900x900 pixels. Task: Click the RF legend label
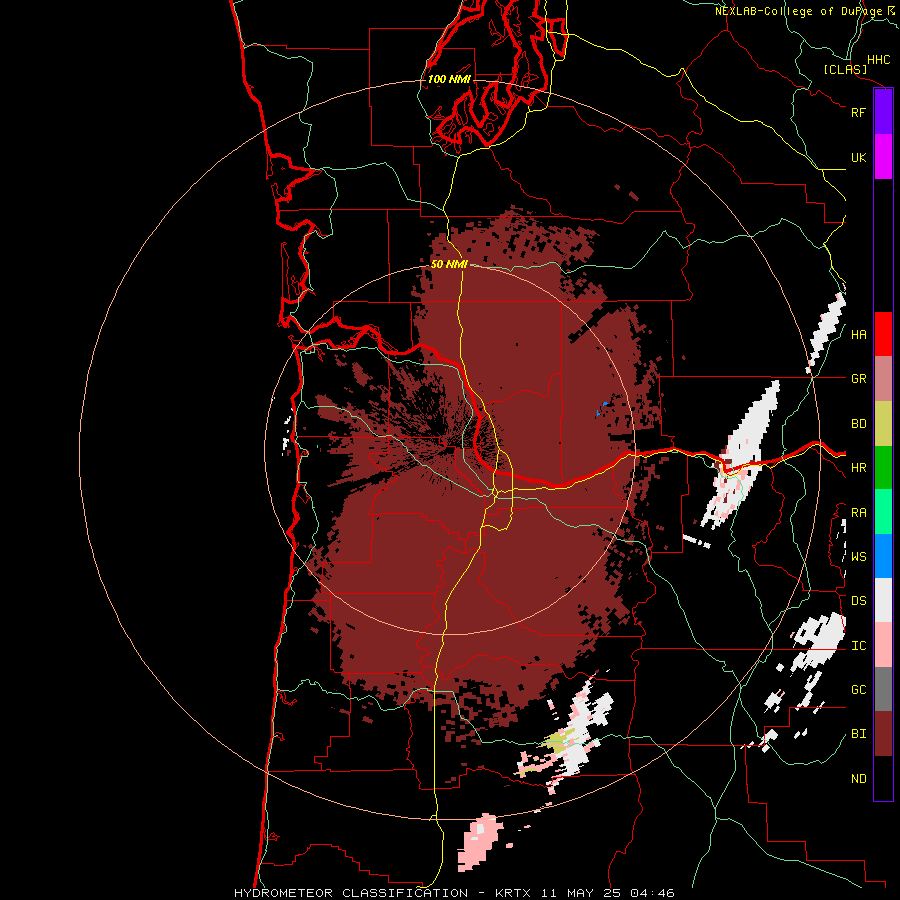click(x=858, y=112)
